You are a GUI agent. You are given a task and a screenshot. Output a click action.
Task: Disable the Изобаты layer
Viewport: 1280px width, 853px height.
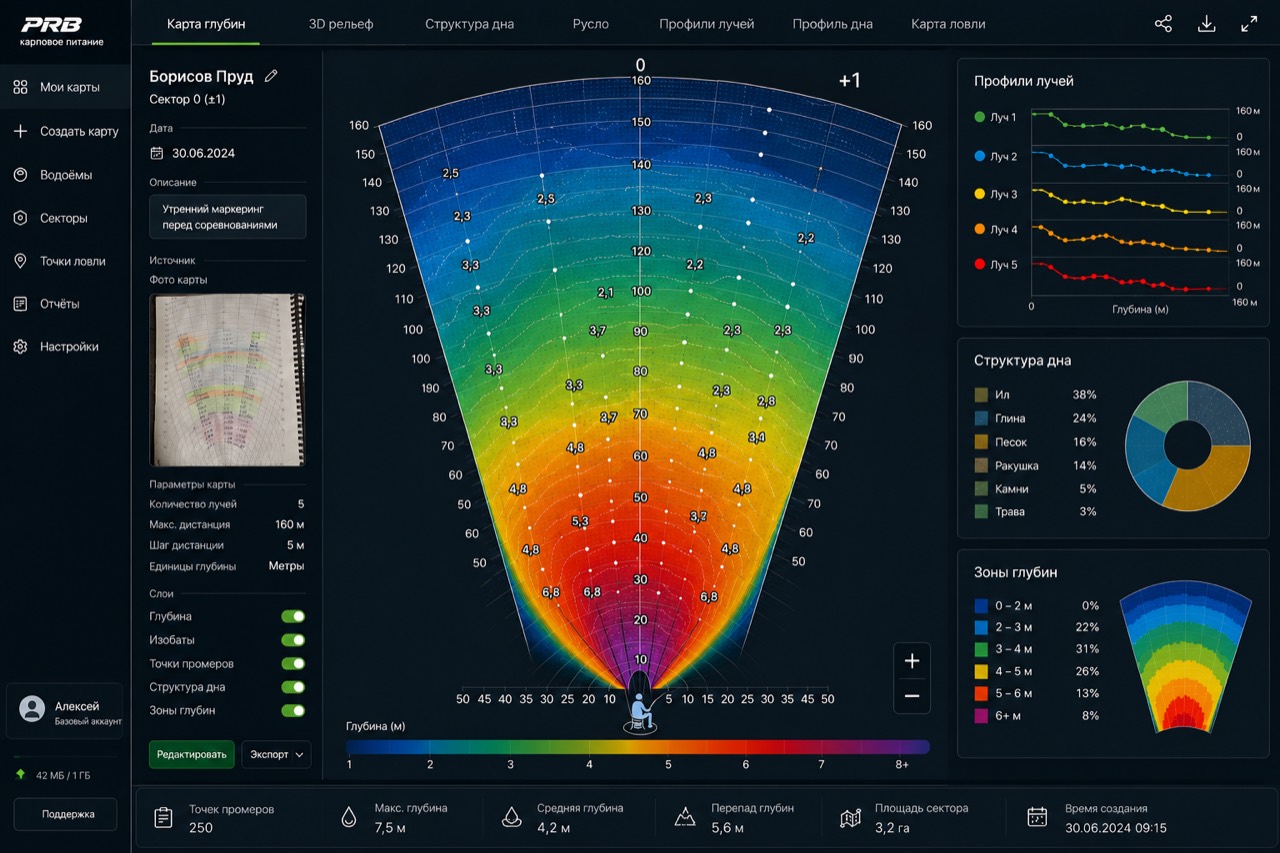[x=293, y=640]
